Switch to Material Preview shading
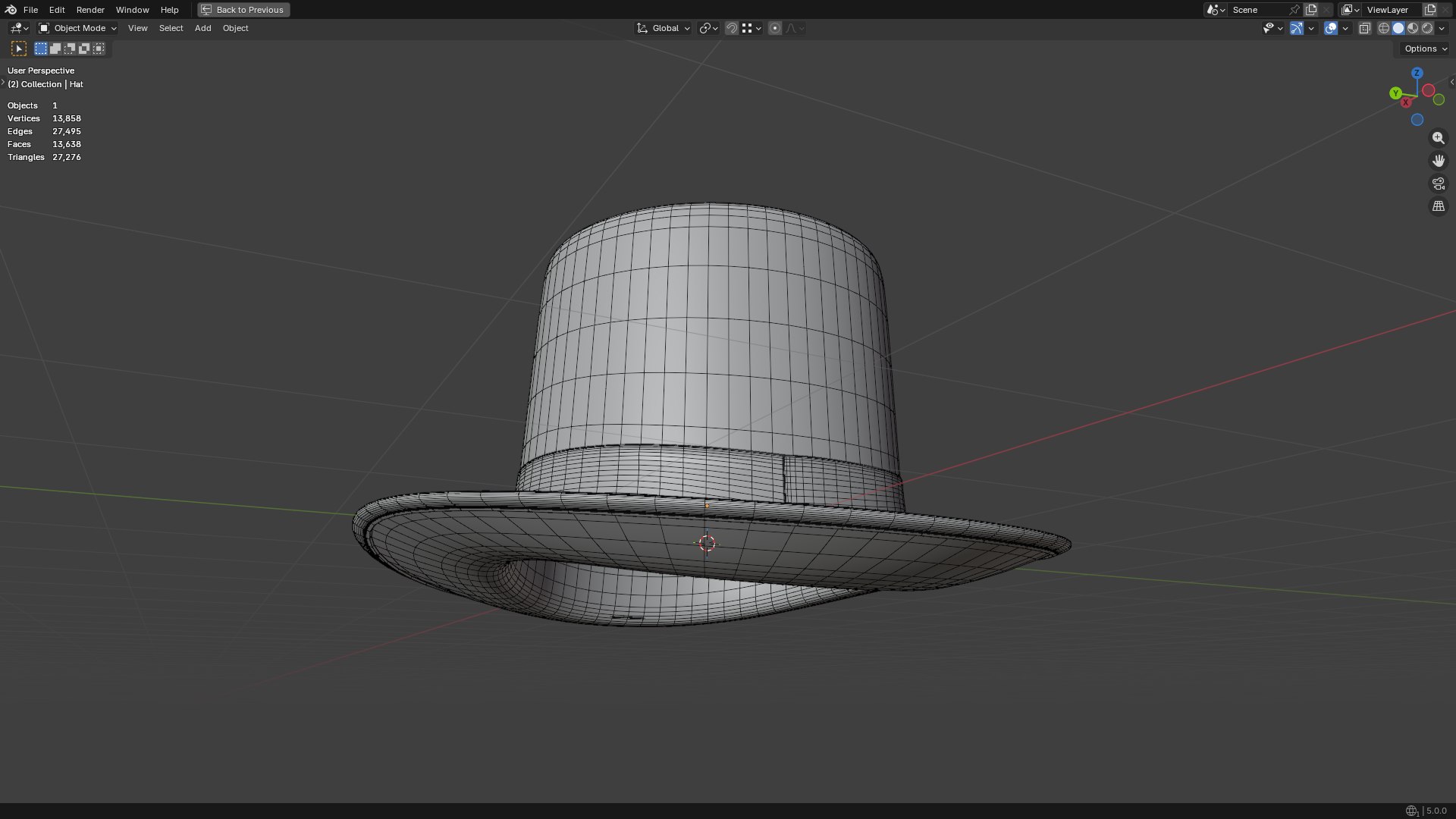 pos(1413,28)
